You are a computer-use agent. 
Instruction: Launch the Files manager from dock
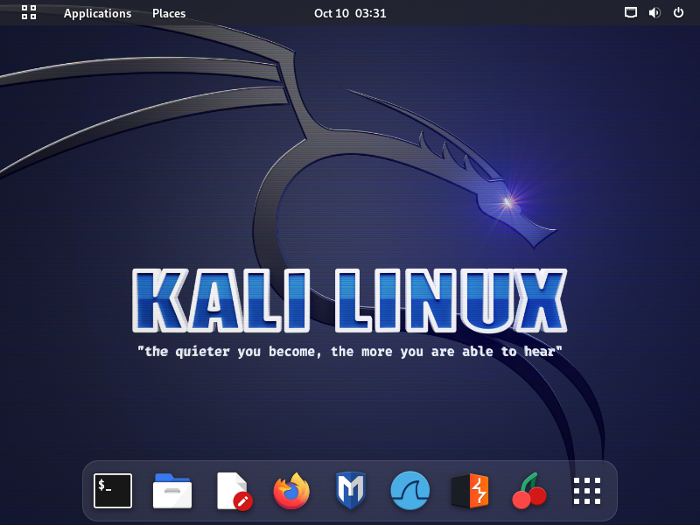point(172,491)
